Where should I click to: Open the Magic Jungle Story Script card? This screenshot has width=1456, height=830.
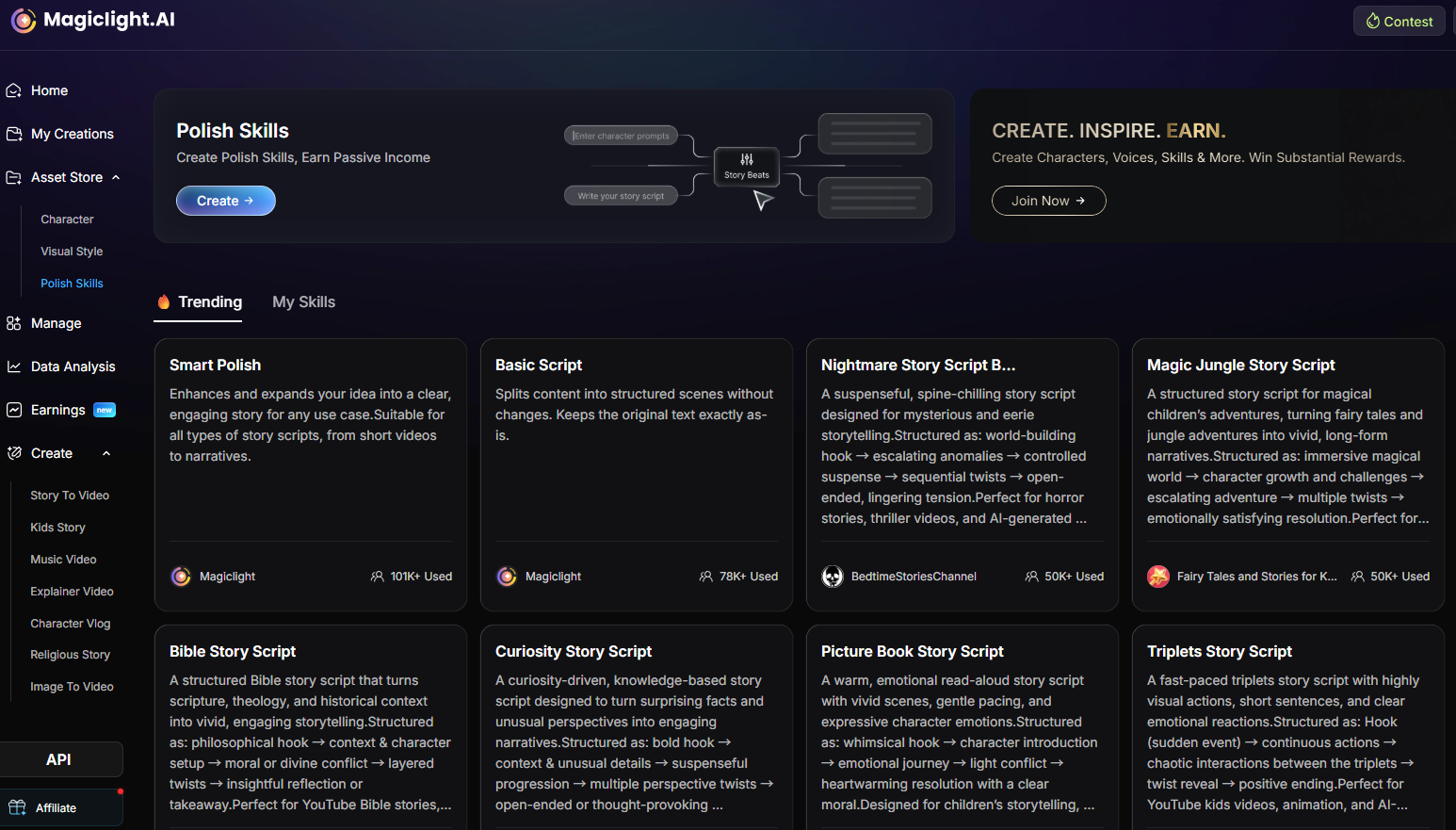click(x=1288, y=475)
